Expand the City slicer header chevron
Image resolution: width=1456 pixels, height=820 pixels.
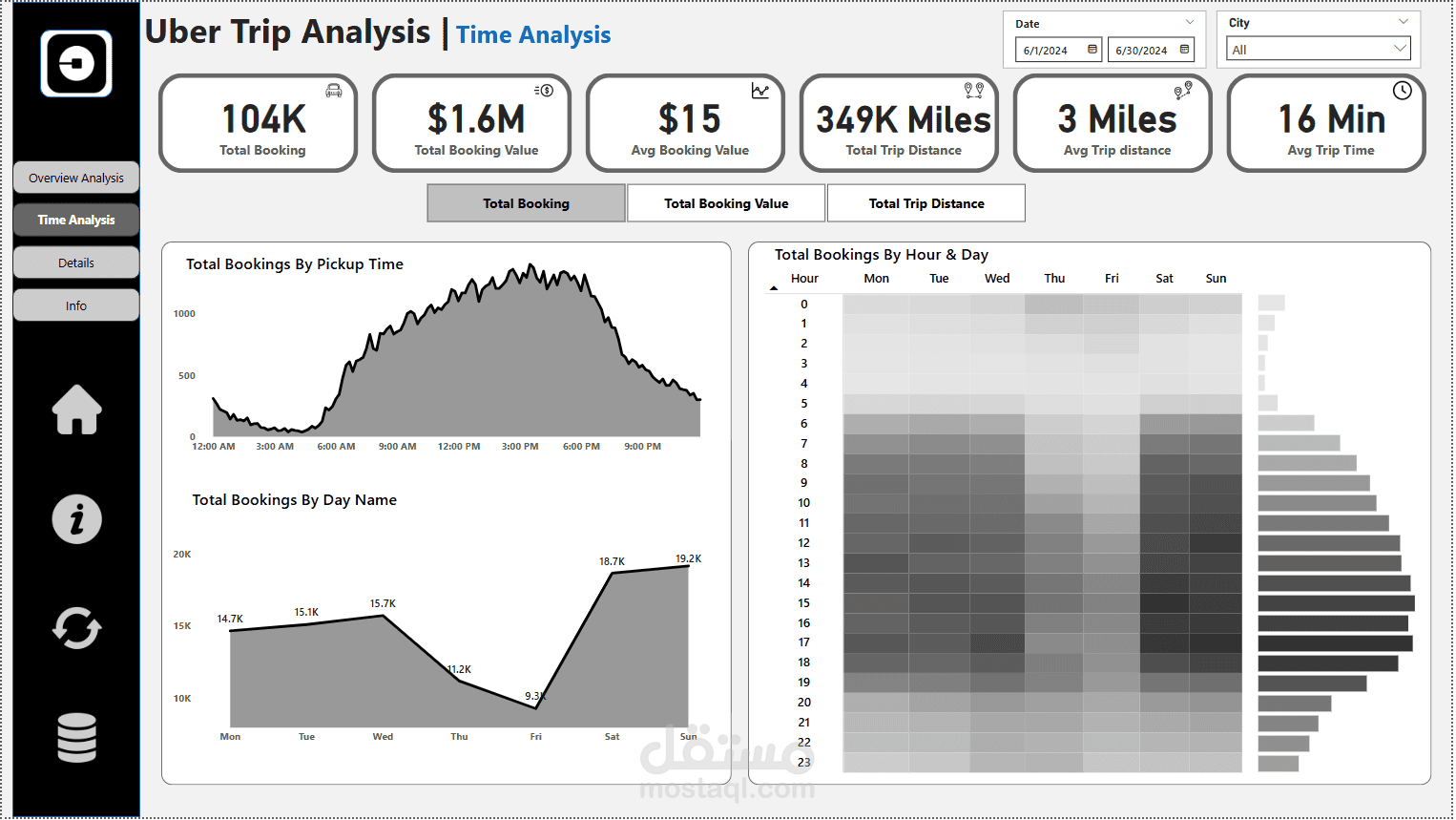coord(1404,21)
